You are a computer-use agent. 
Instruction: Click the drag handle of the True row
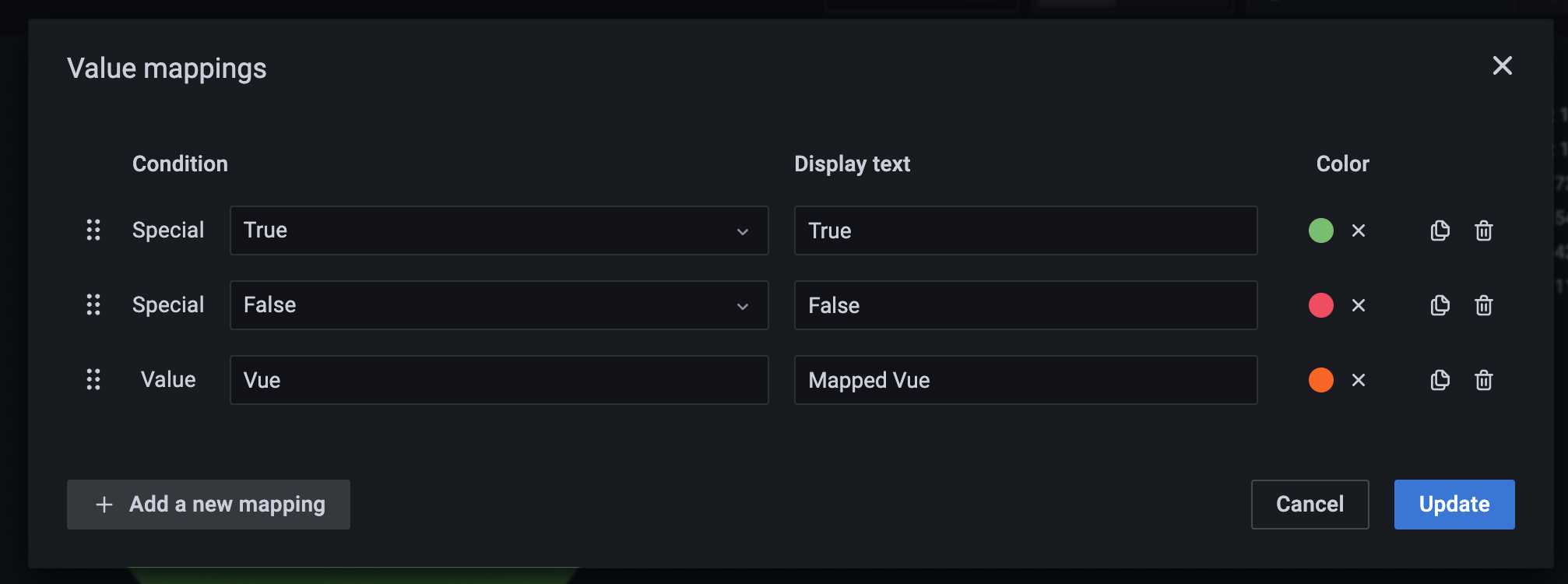pyautogui.click(x=94, y=230)
